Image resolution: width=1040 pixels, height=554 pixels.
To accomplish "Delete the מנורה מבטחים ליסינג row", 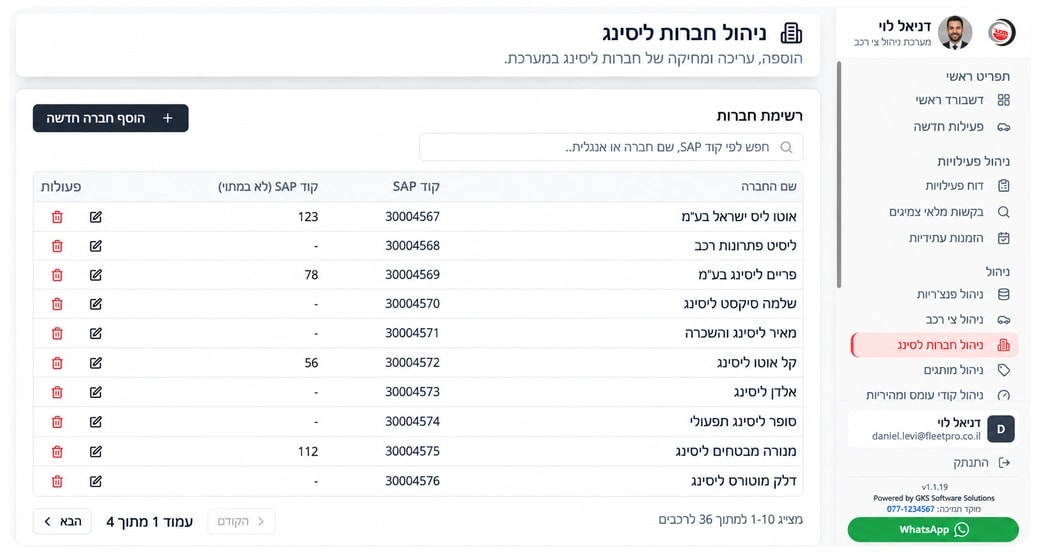I will click(57, 451).
